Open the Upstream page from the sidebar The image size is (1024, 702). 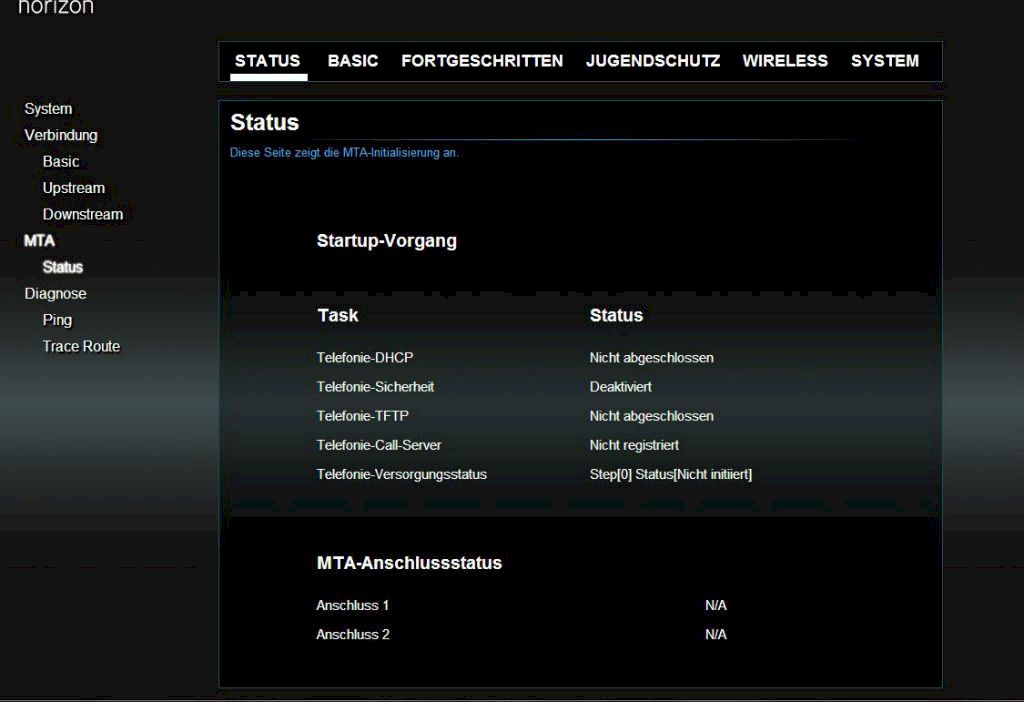pyautogui.click(x=73, y=188)
